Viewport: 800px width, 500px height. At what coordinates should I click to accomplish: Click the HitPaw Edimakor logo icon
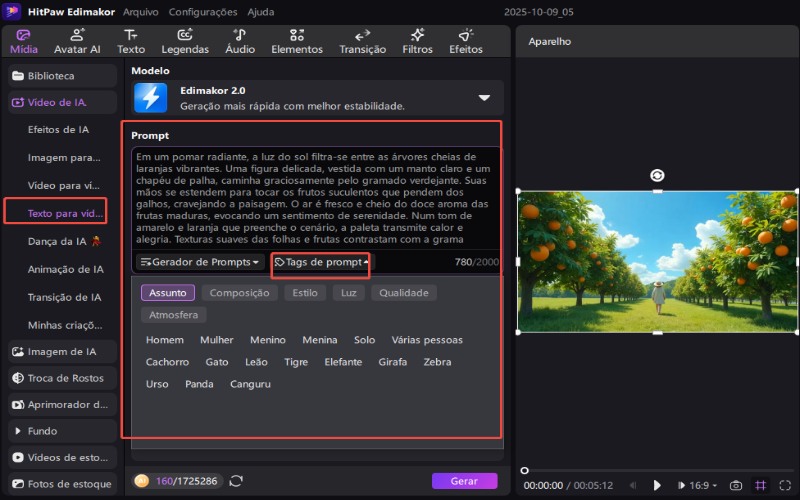click(x=11, y=11)
